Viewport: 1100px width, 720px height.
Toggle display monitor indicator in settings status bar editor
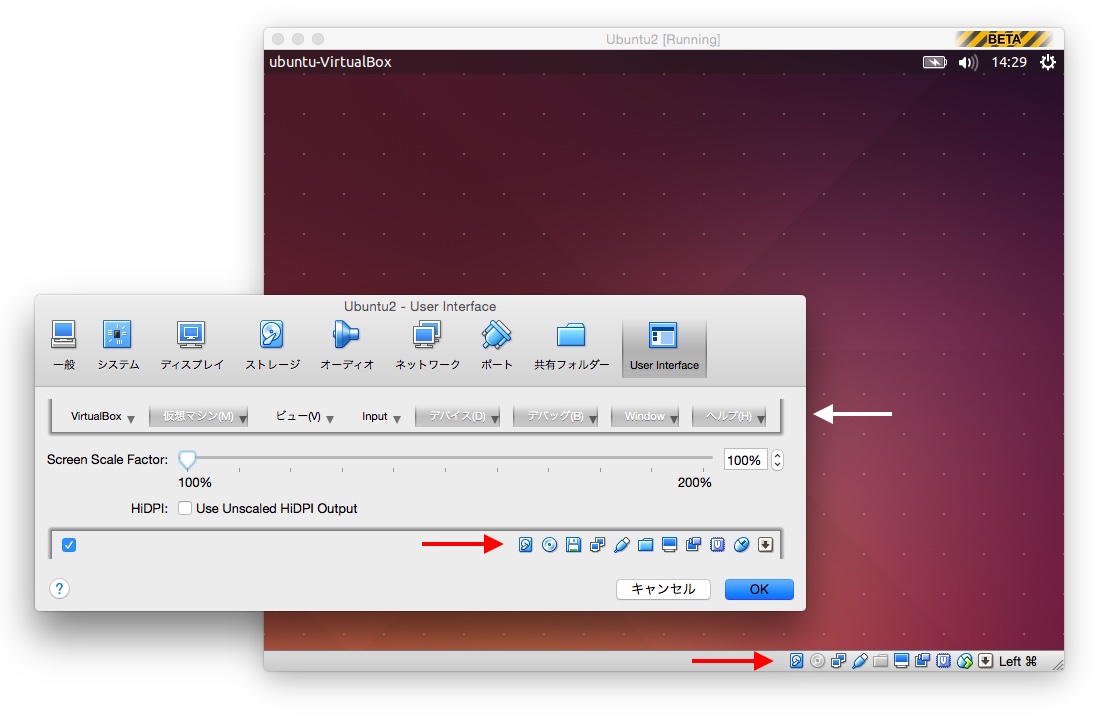669,545
